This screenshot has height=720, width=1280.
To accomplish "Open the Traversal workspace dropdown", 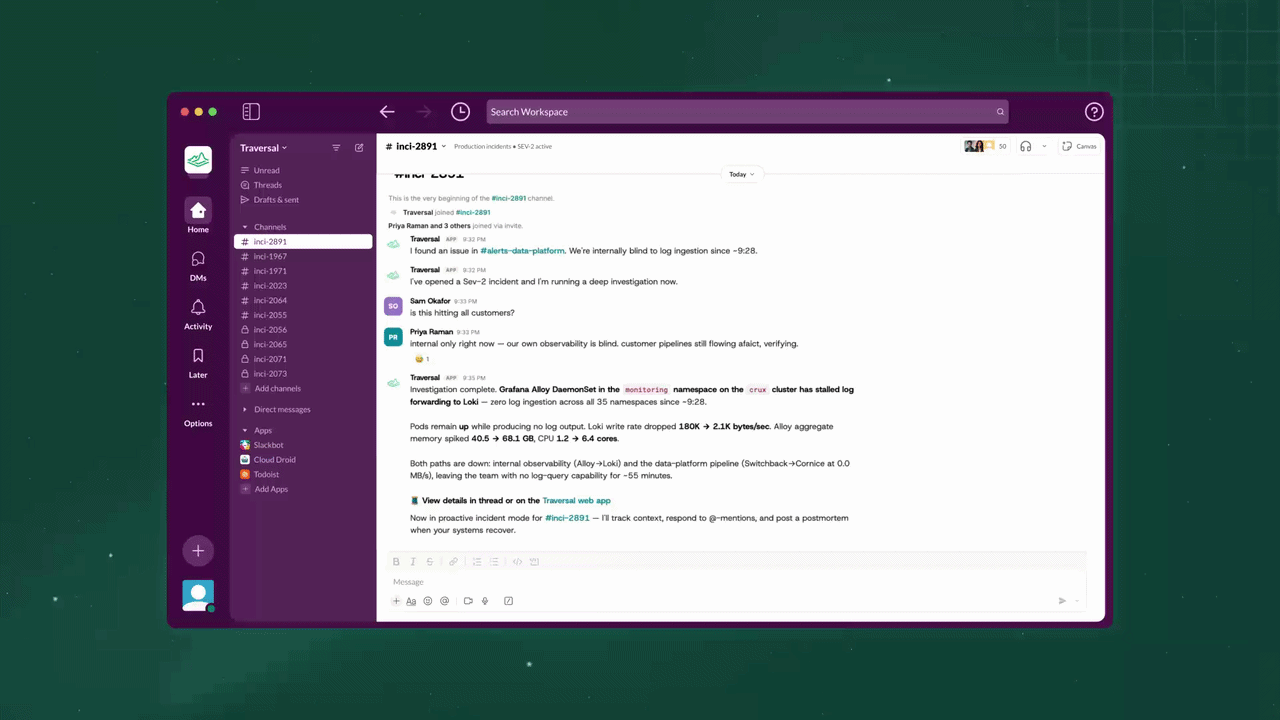I will 263,148.
